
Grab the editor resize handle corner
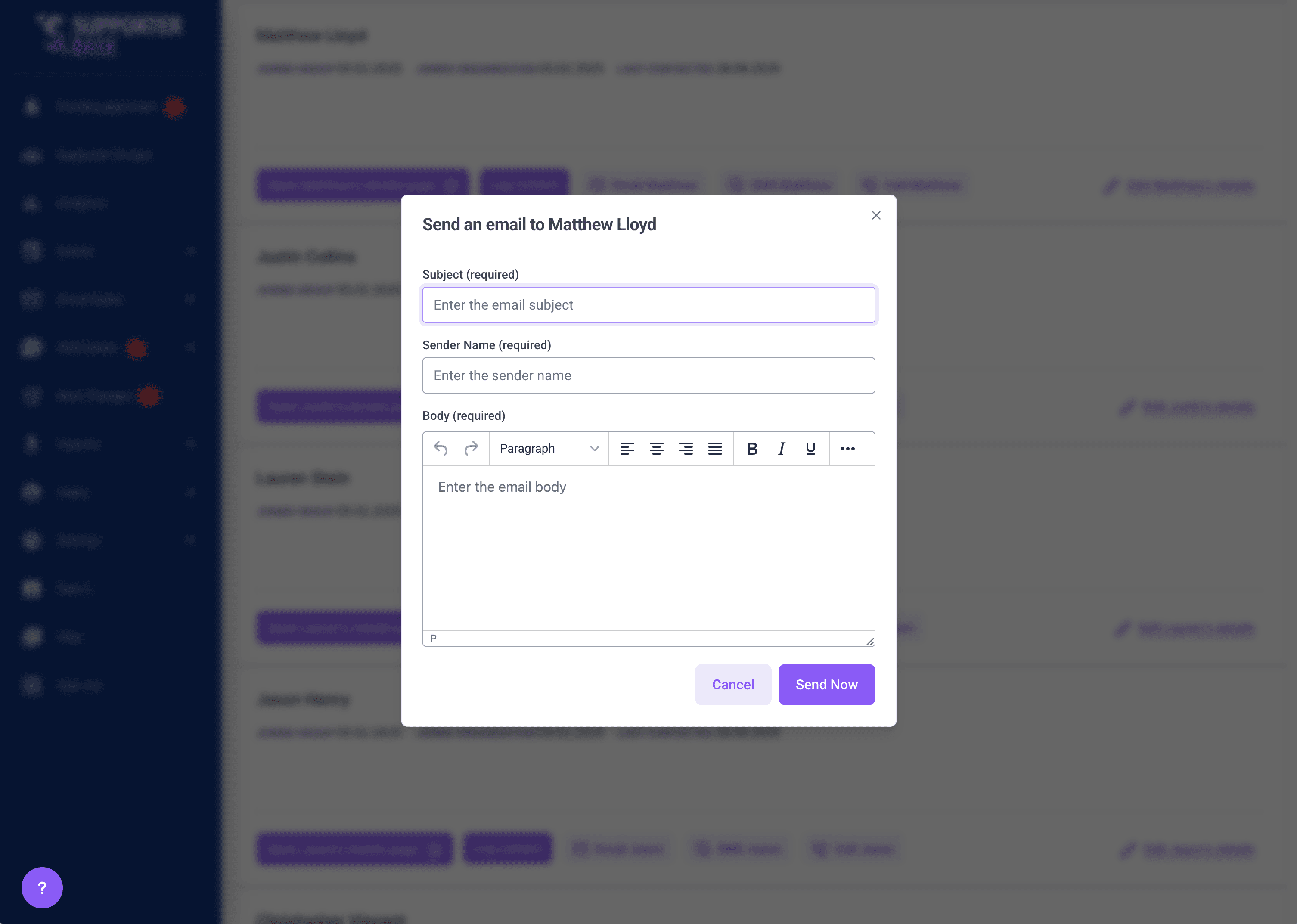pos(870,641)
